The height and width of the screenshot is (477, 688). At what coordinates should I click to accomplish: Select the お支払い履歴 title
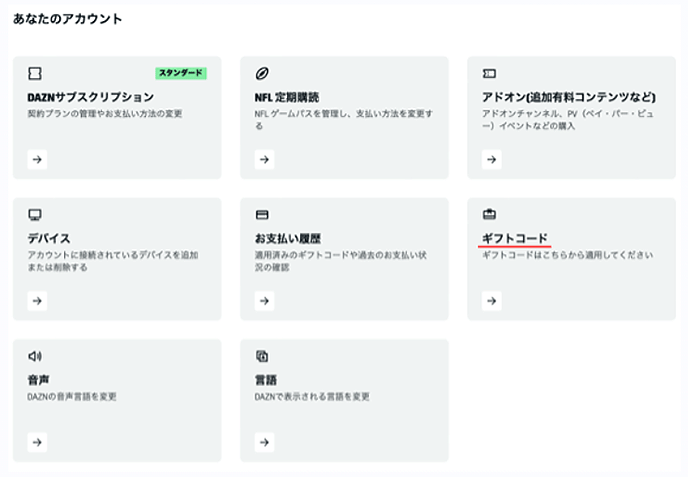pos(288,238)
